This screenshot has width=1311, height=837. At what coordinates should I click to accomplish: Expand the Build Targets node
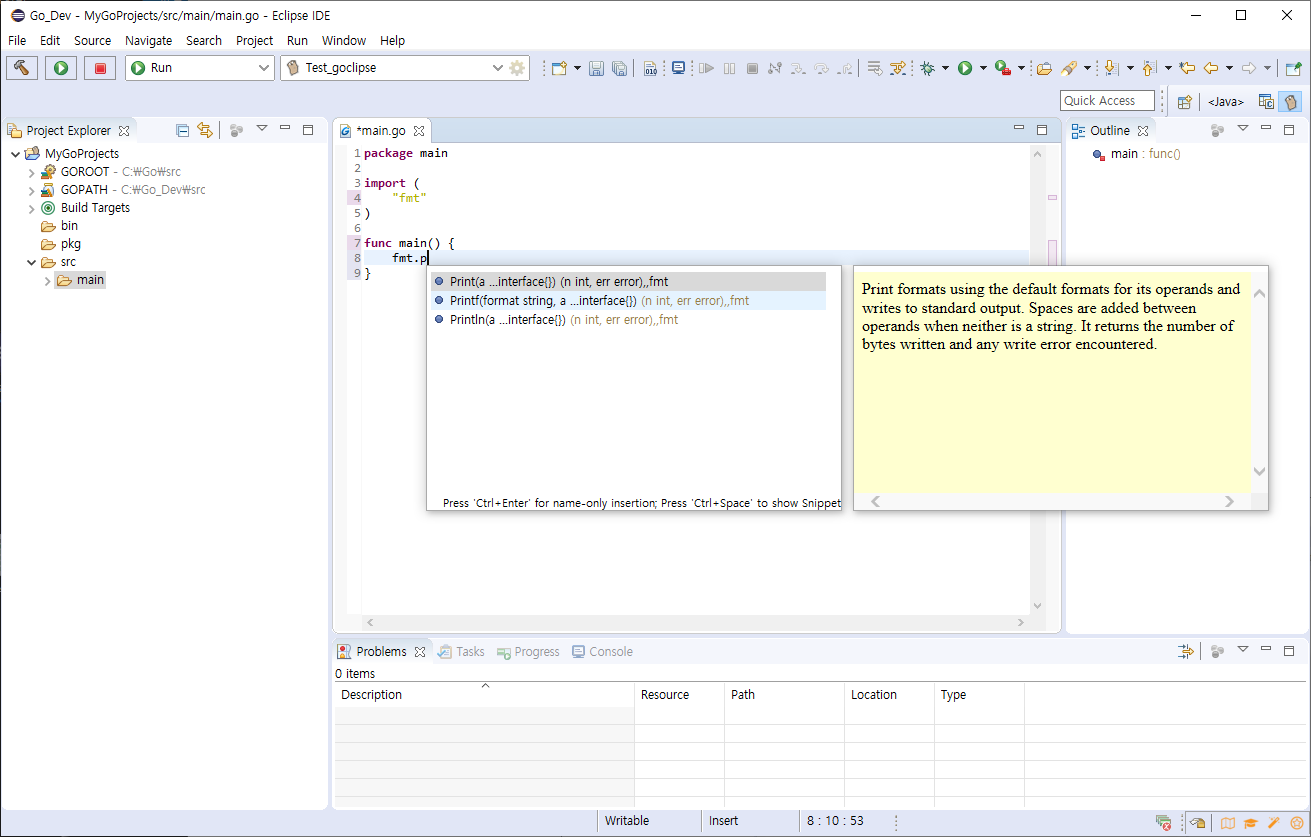(x=31, y=208)
